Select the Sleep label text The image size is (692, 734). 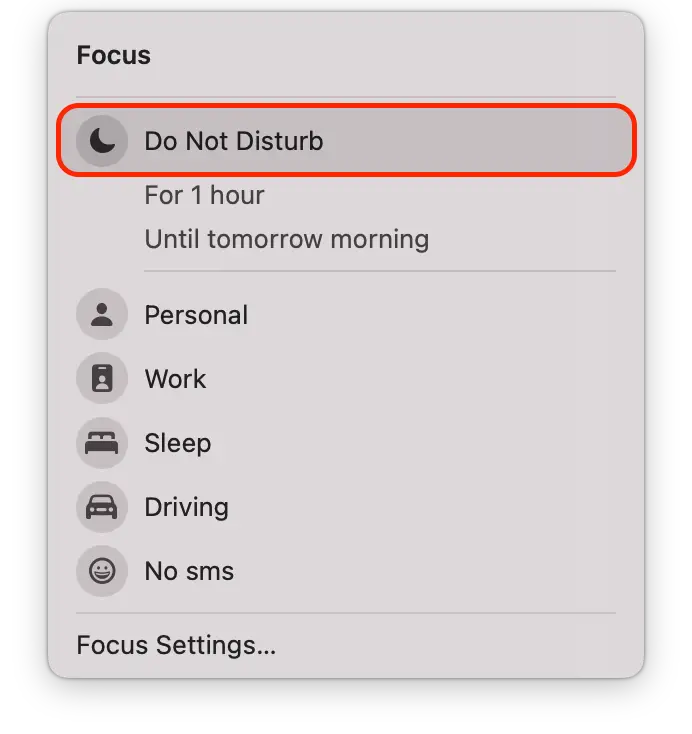click(x=178, y=443)
